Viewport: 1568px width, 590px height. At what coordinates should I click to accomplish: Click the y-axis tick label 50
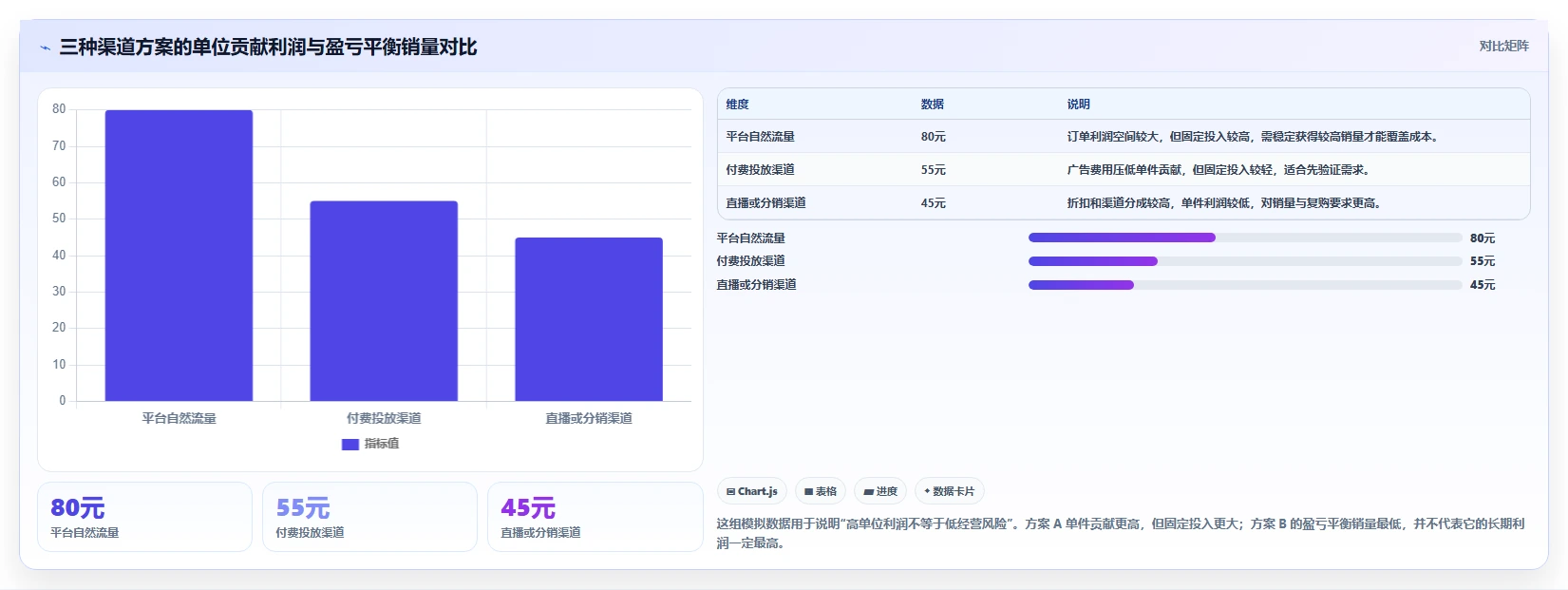(59, 219)
